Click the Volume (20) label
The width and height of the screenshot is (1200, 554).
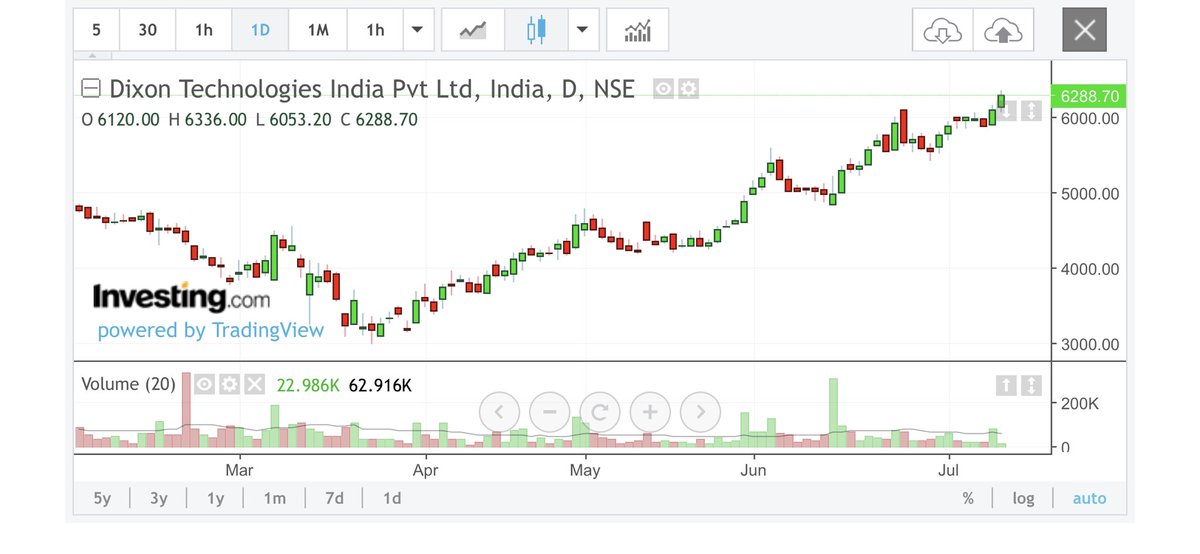[x=128, y=384]
